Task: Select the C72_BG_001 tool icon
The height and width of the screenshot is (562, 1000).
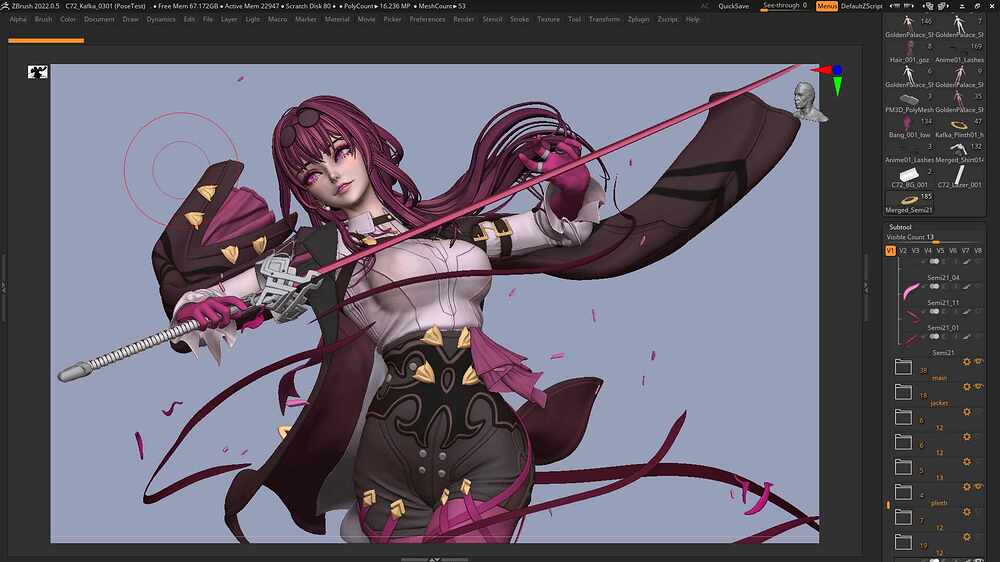Action: coord(908,174)
